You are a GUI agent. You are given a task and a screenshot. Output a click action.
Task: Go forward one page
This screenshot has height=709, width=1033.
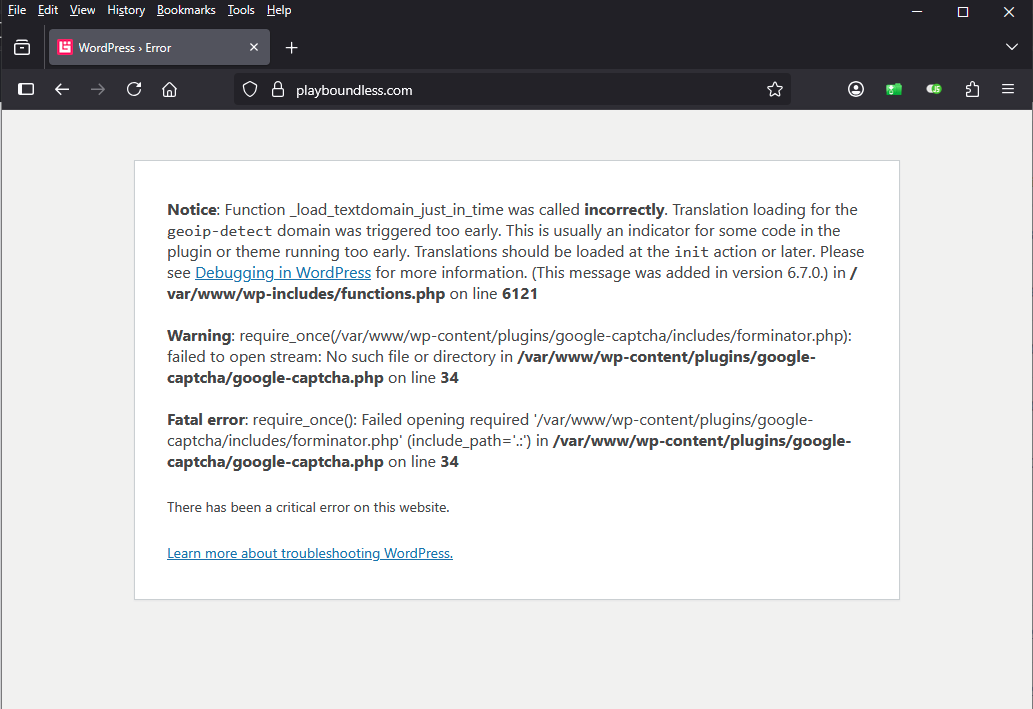click(x=98, y=89)
